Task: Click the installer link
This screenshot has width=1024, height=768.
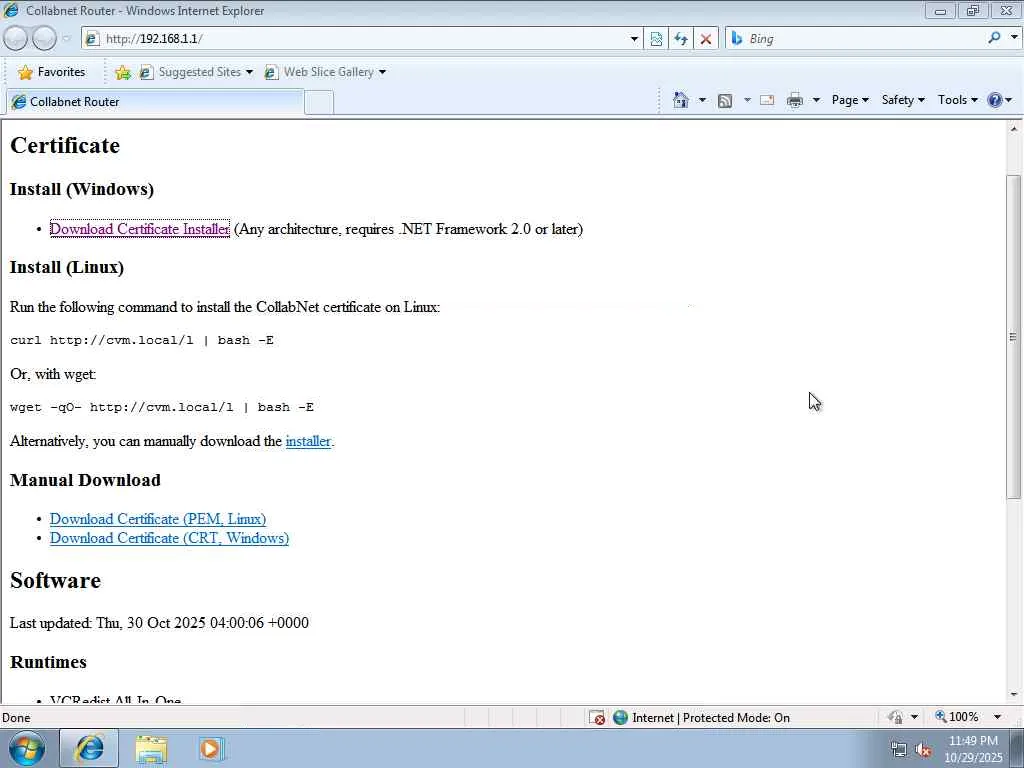Action: [x=308, y=441]
